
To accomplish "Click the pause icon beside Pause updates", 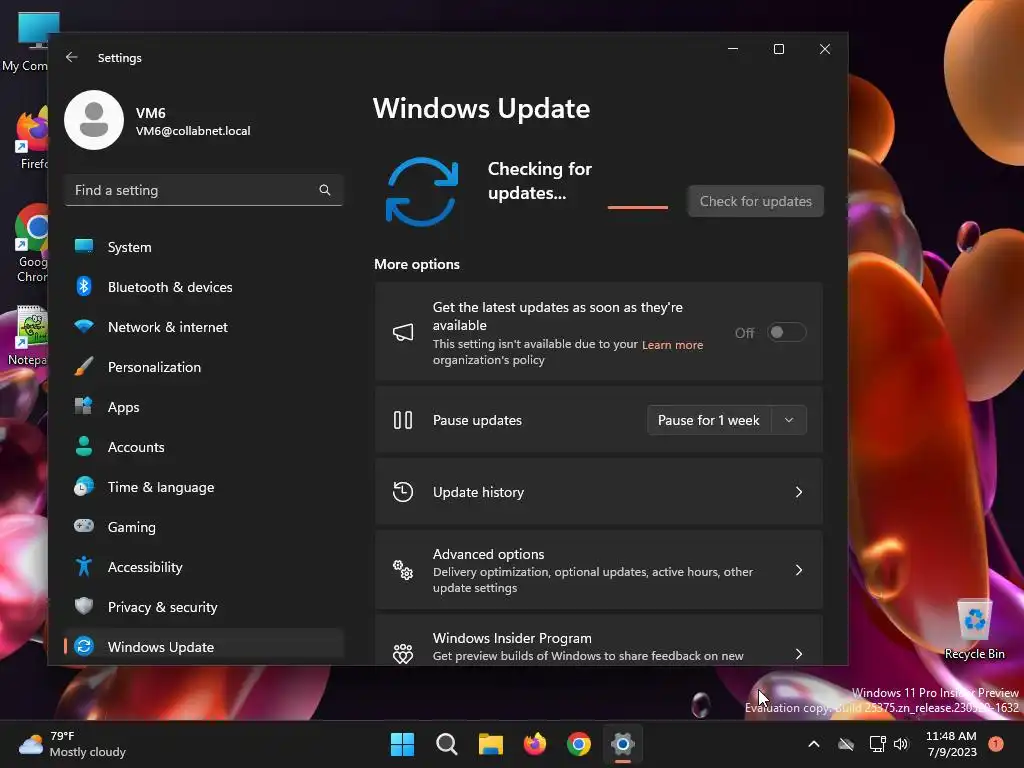I will pos(403,420).
